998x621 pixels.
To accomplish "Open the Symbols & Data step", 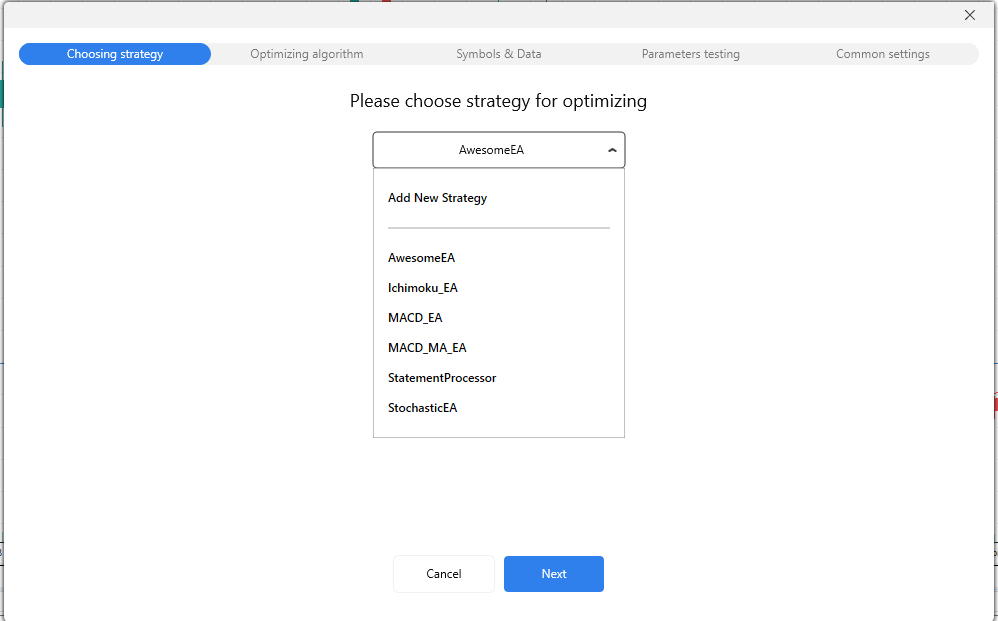I will pos(498,54).
